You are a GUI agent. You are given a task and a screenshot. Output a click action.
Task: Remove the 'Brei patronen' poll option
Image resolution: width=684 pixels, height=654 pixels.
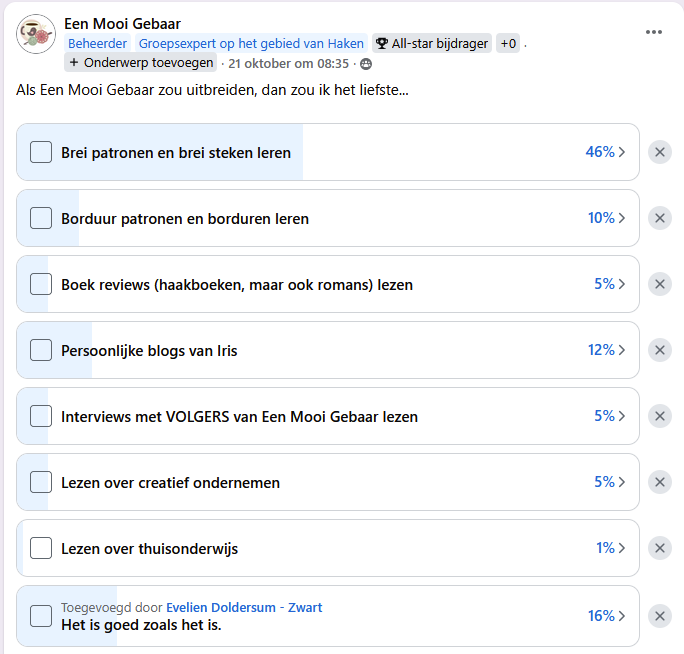coord(660,152)
